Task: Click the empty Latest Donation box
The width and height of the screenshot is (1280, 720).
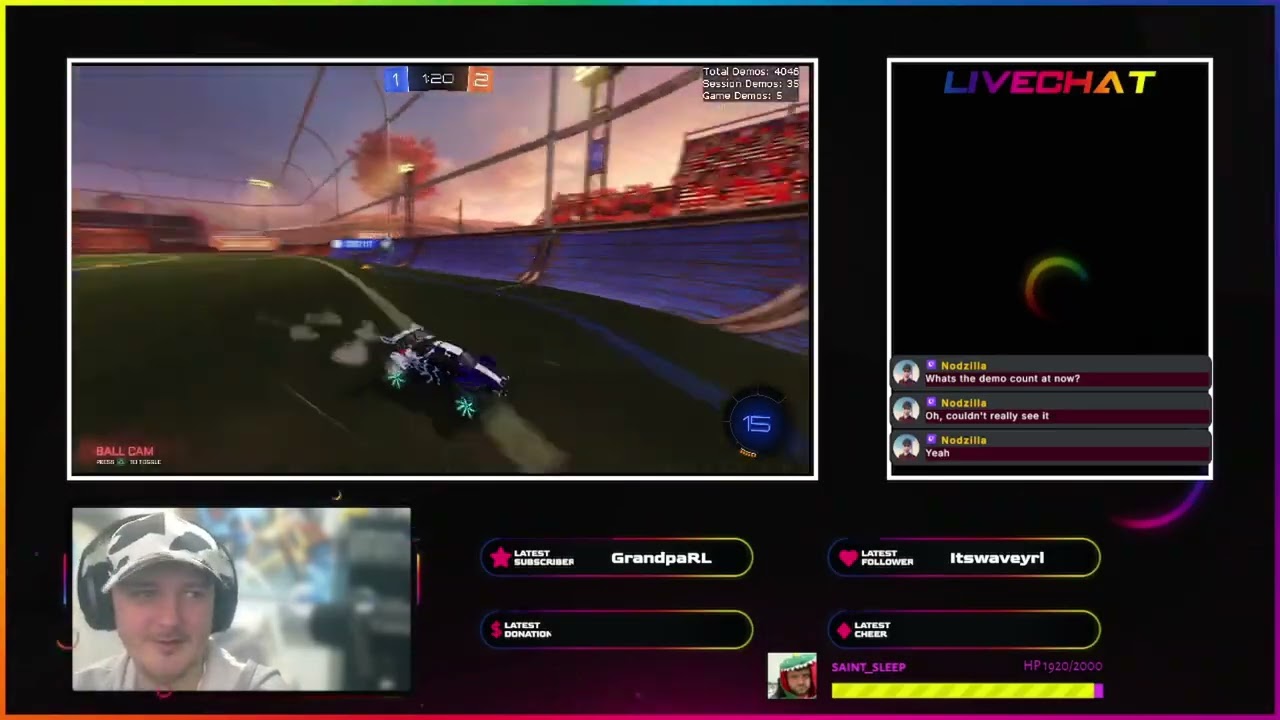Action: (x=617, y=630)
